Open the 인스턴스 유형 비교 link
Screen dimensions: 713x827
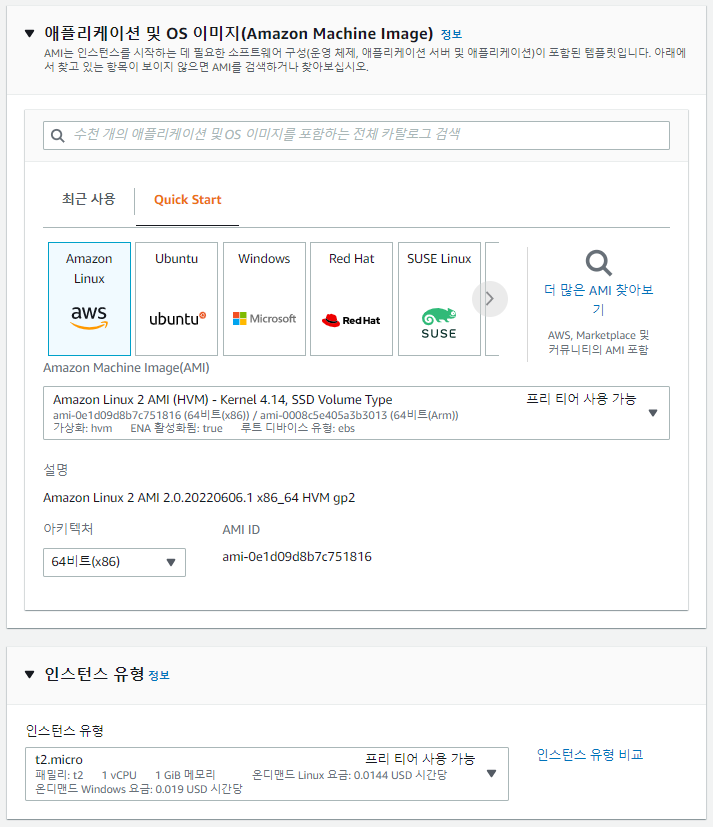point(590,755)
